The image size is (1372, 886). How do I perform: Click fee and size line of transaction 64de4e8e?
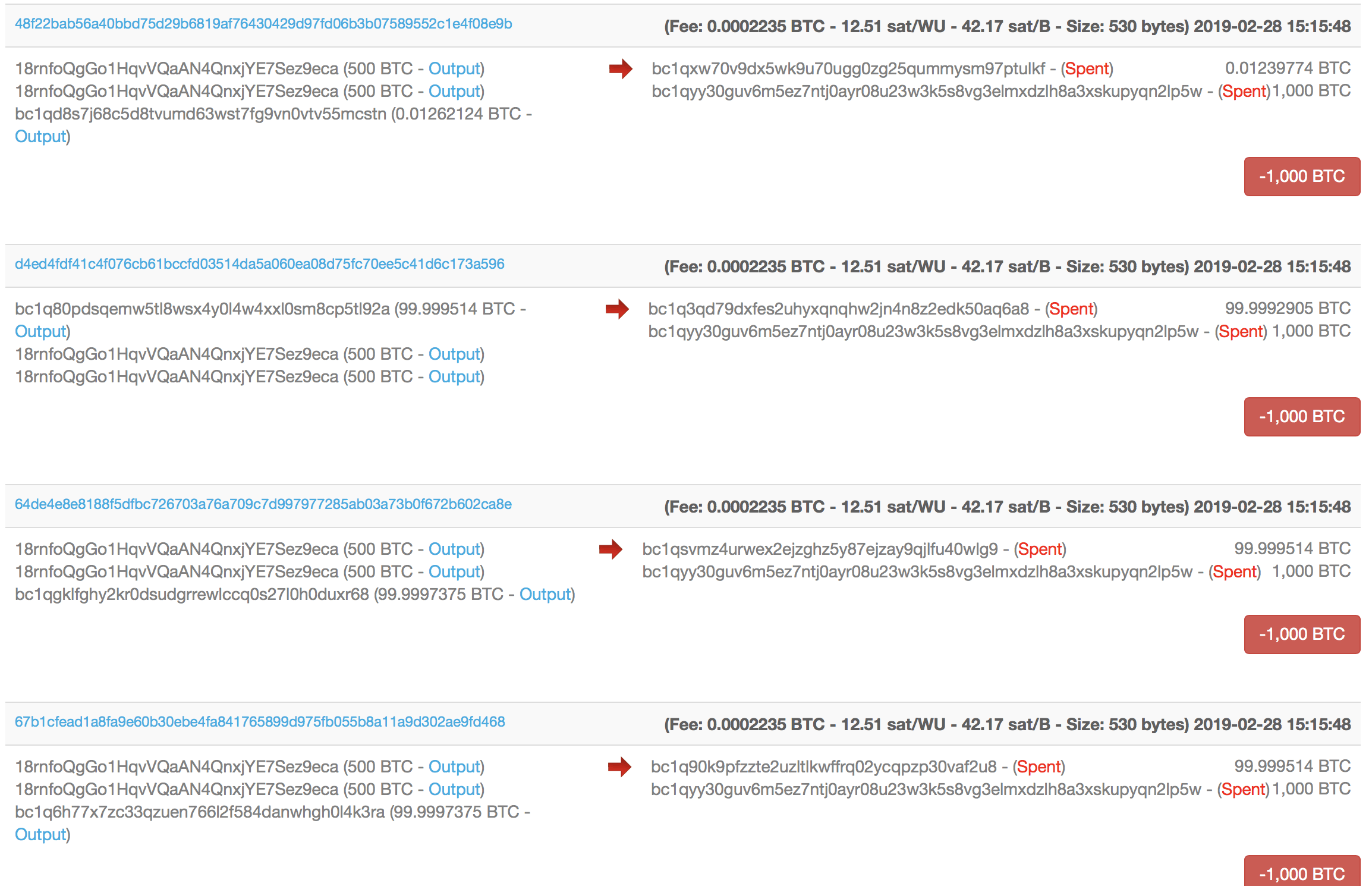click(1008, 507)
